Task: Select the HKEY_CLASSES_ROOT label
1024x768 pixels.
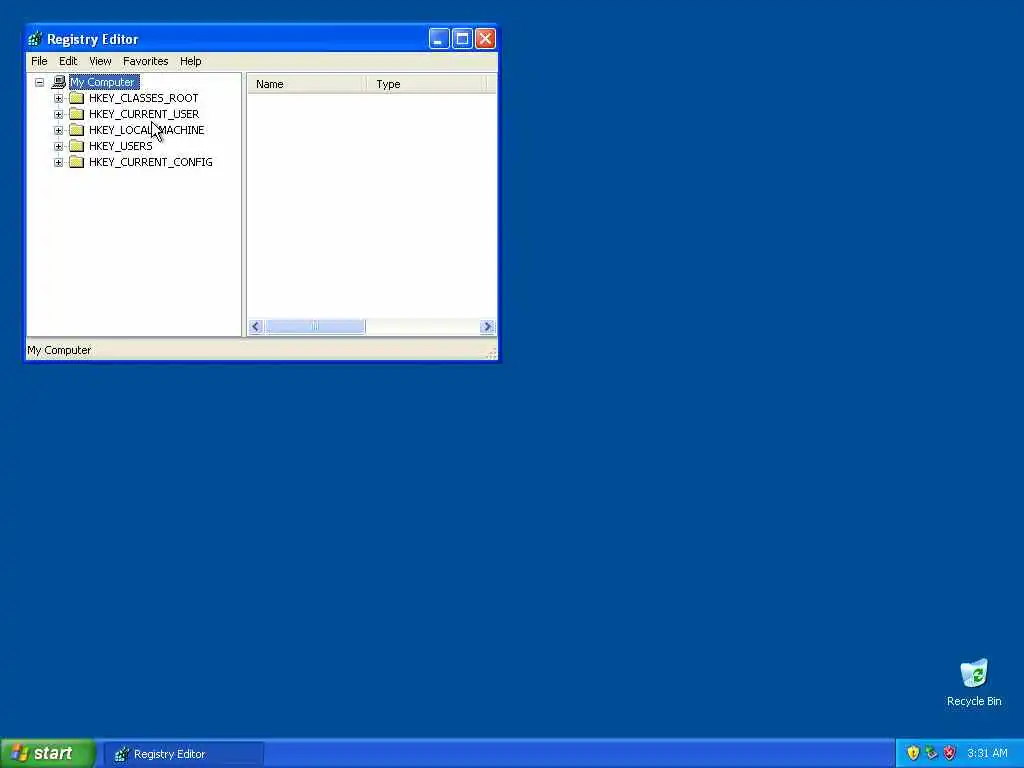Action: pos(144,98)
